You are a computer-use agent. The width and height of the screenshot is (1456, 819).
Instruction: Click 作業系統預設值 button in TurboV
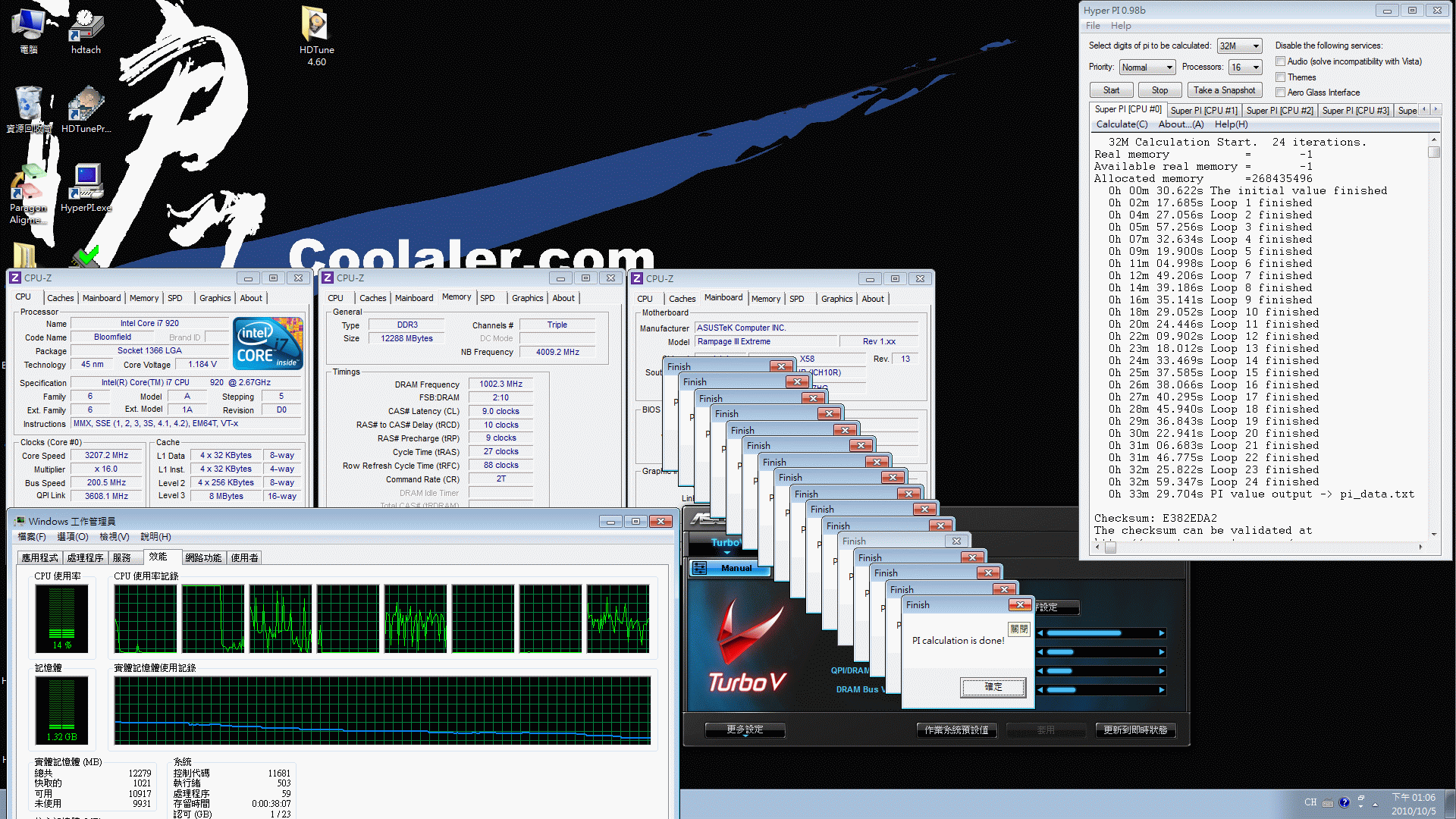956,730
